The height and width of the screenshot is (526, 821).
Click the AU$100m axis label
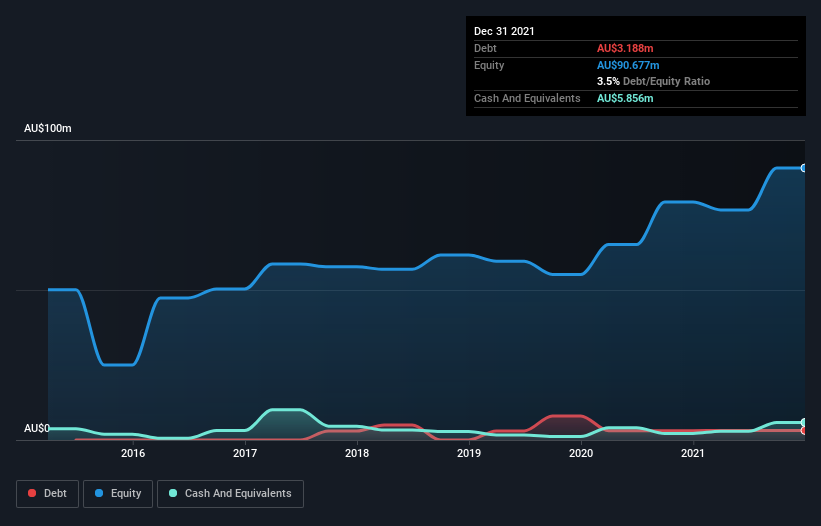pos(48,128)
